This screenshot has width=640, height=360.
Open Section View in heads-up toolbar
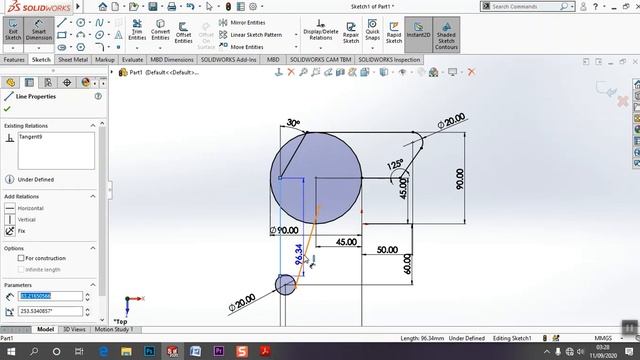(340, 72)
